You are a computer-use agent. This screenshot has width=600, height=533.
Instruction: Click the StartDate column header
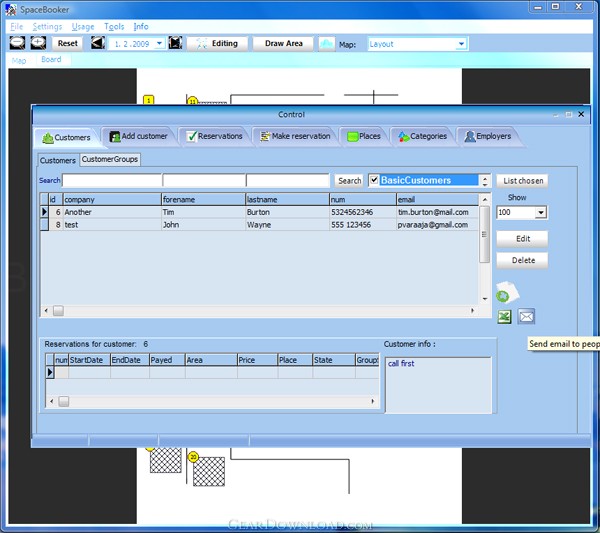pyautogui.click(x=90, y=360)
